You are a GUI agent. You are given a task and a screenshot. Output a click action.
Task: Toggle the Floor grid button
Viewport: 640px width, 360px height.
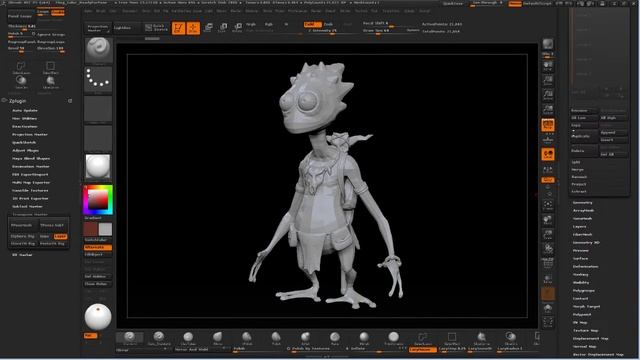coord(548,140)
